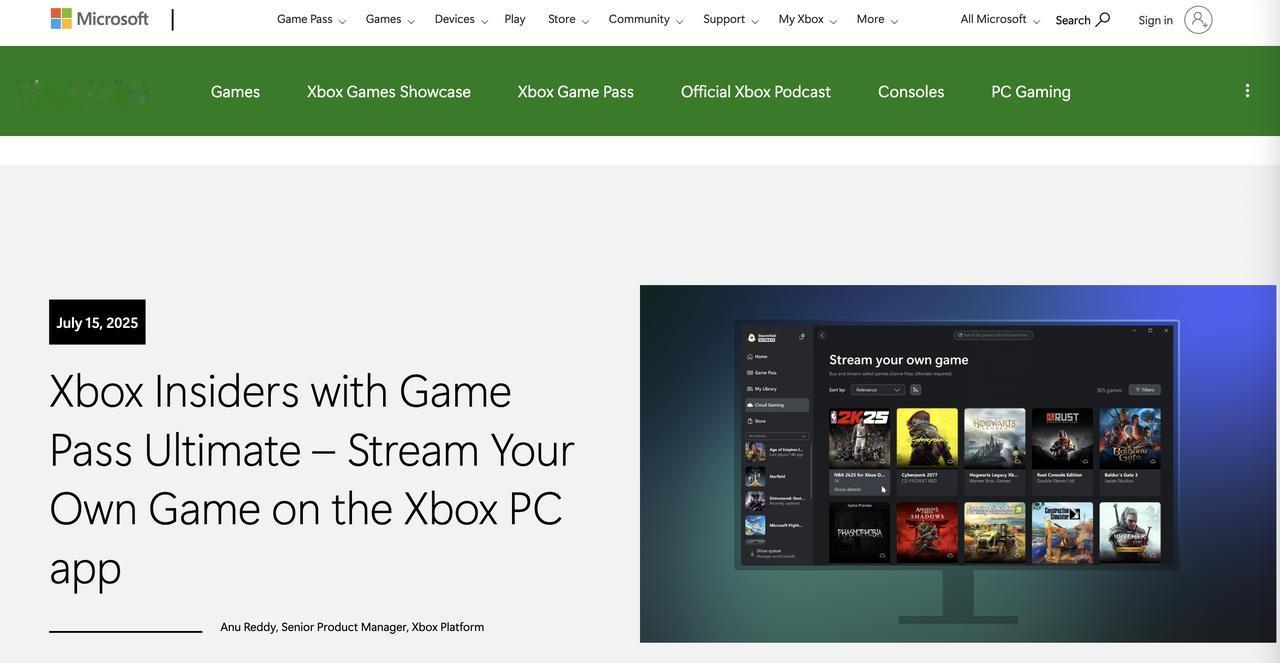The height and width of the screenshot is (663, 1280).
Task: Click the Xbox Wire logo in green bar
Action: click(84, 92)
